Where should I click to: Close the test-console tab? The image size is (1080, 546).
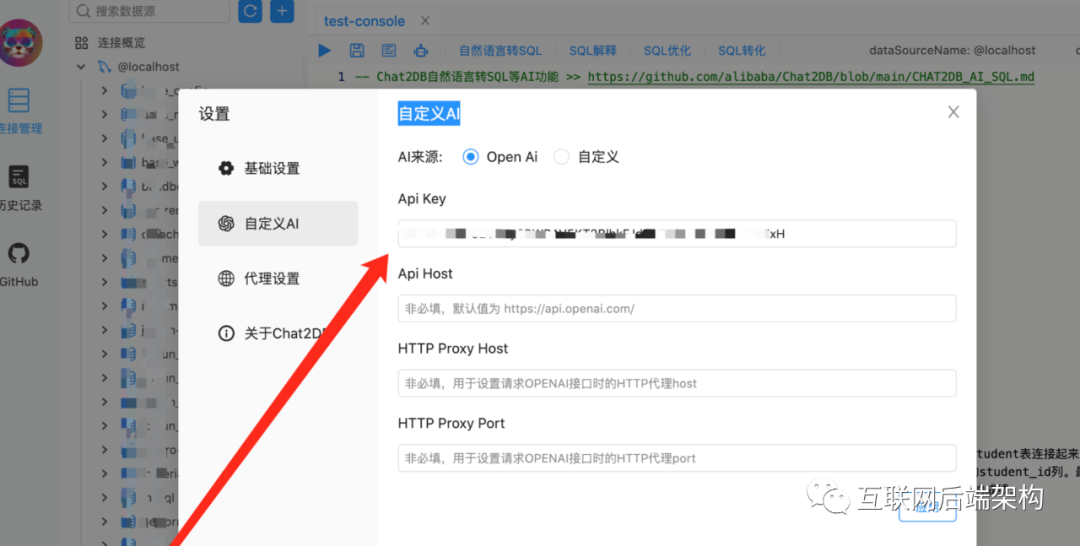coord(425,21)
